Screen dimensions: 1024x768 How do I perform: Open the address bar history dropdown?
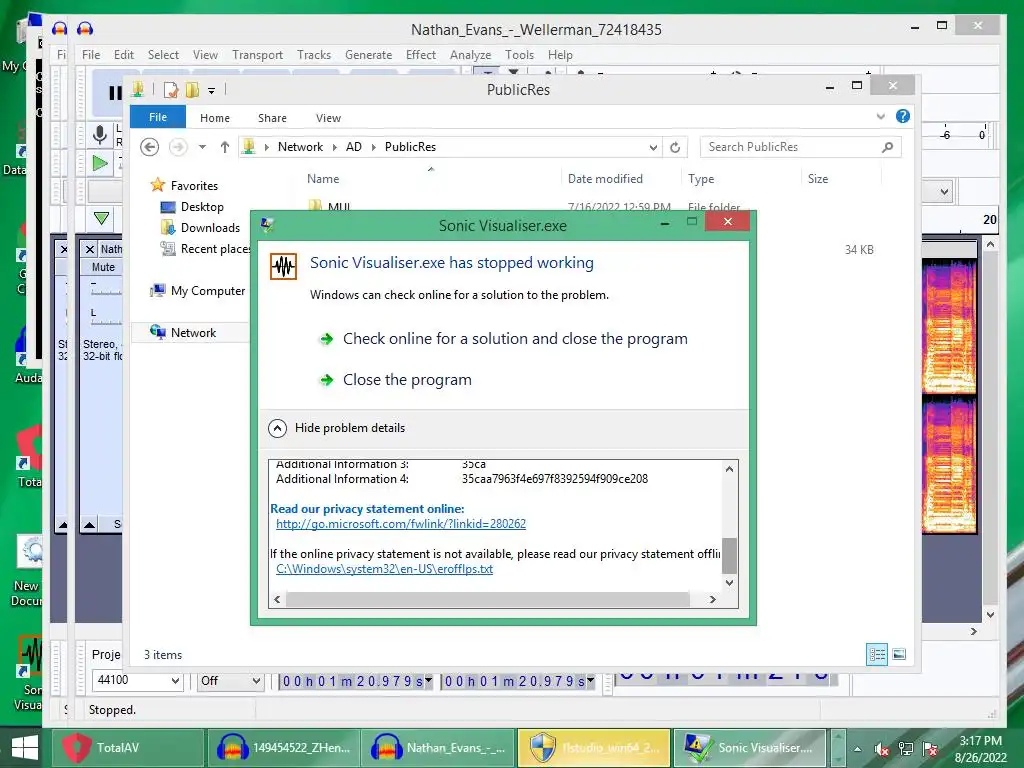(653, 148)
